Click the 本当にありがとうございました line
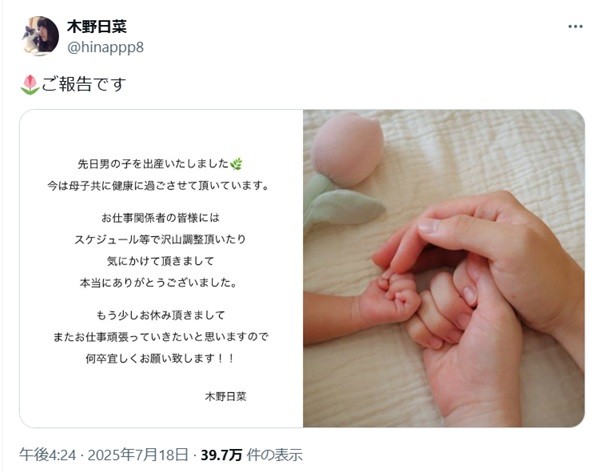Screen dimensions: 599x472 pyautogui.click(x=159, y=283)
